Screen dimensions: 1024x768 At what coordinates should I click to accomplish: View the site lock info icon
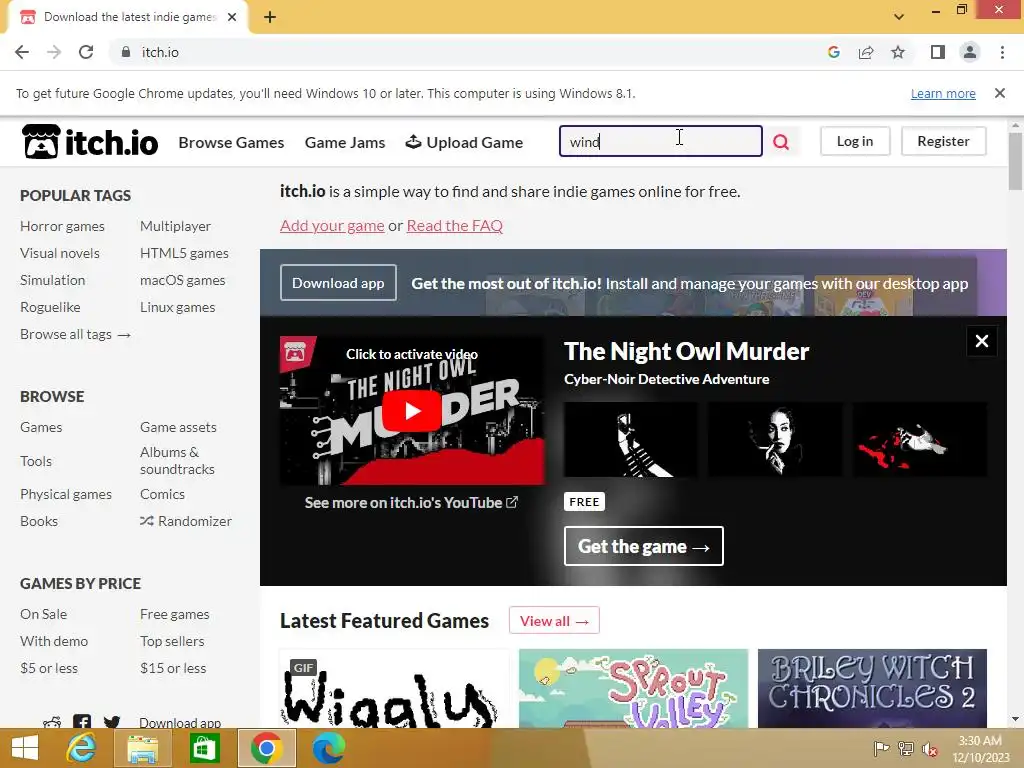126,52
